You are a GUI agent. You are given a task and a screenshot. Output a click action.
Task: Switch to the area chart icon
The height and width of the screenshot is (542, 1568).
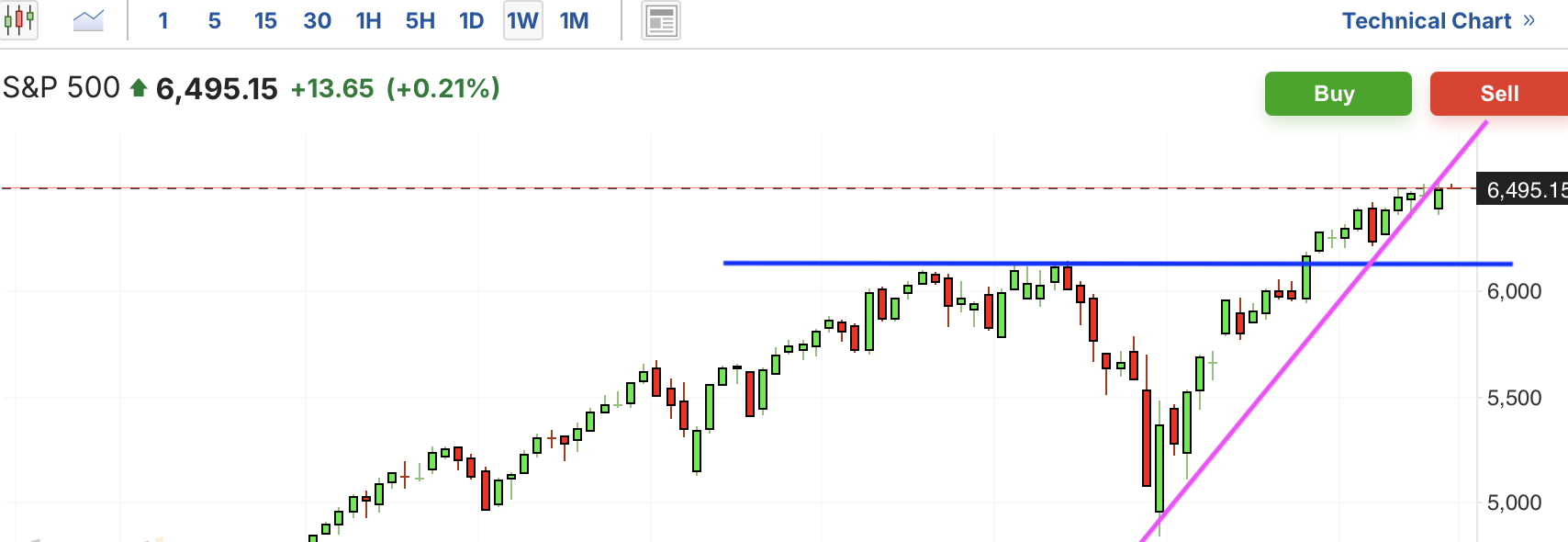(88, 20)
